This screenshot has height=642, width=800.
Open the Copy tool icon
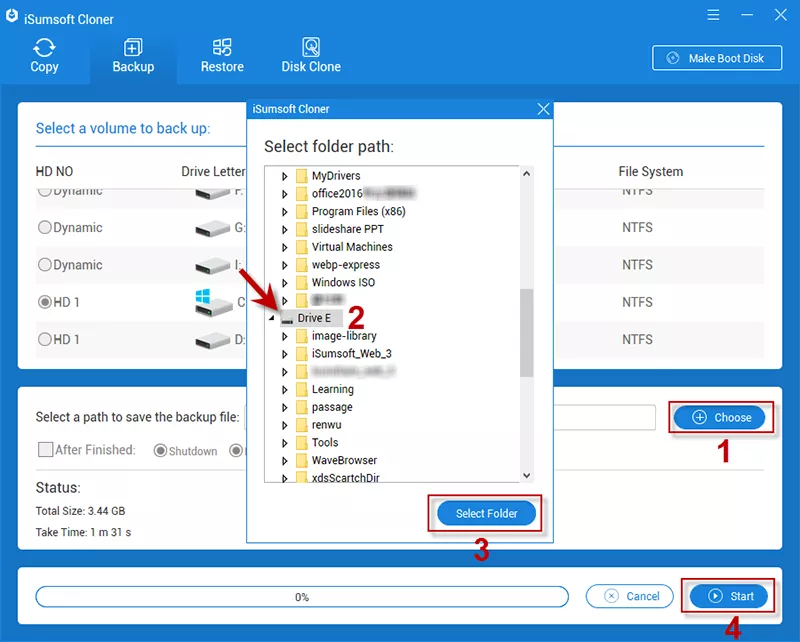coord(44,47)
